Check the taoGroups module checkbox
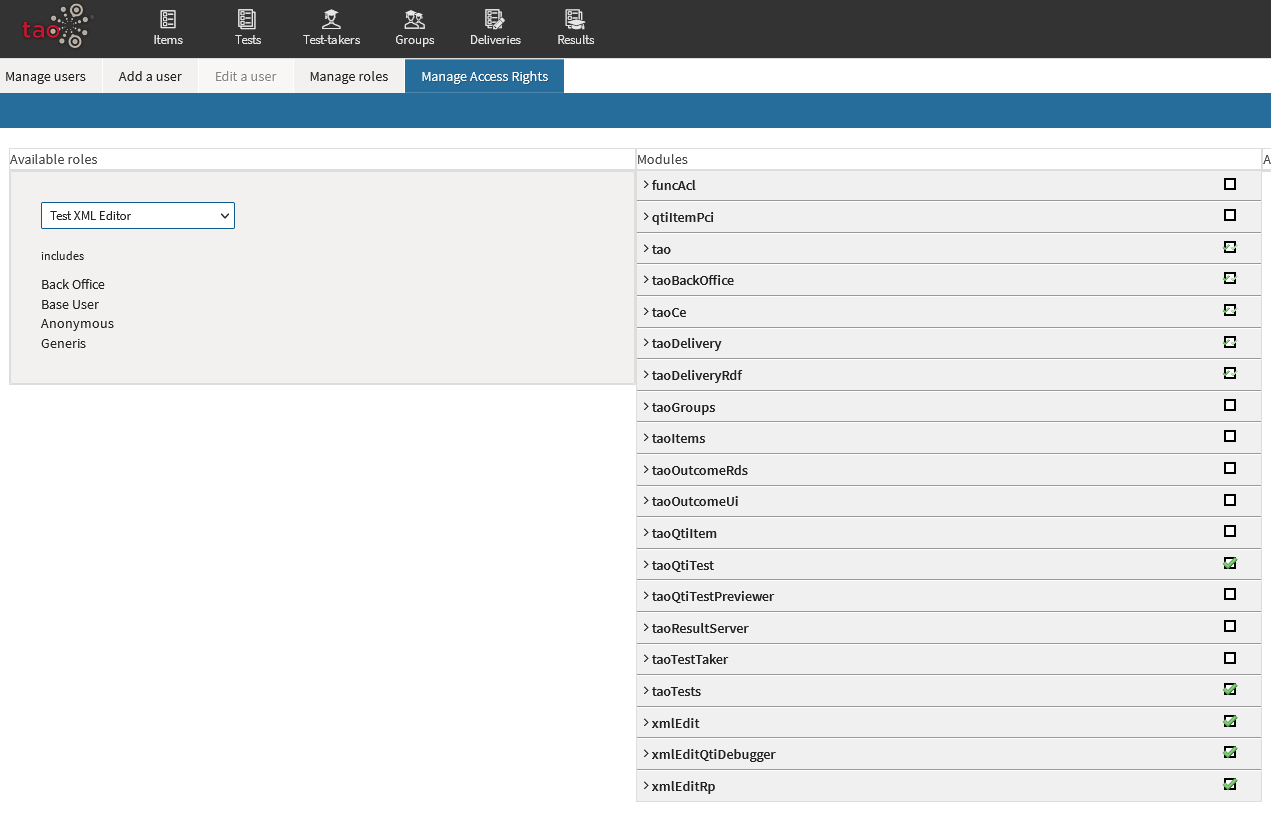This screenshot has height=813, width=1271. 1229,405
